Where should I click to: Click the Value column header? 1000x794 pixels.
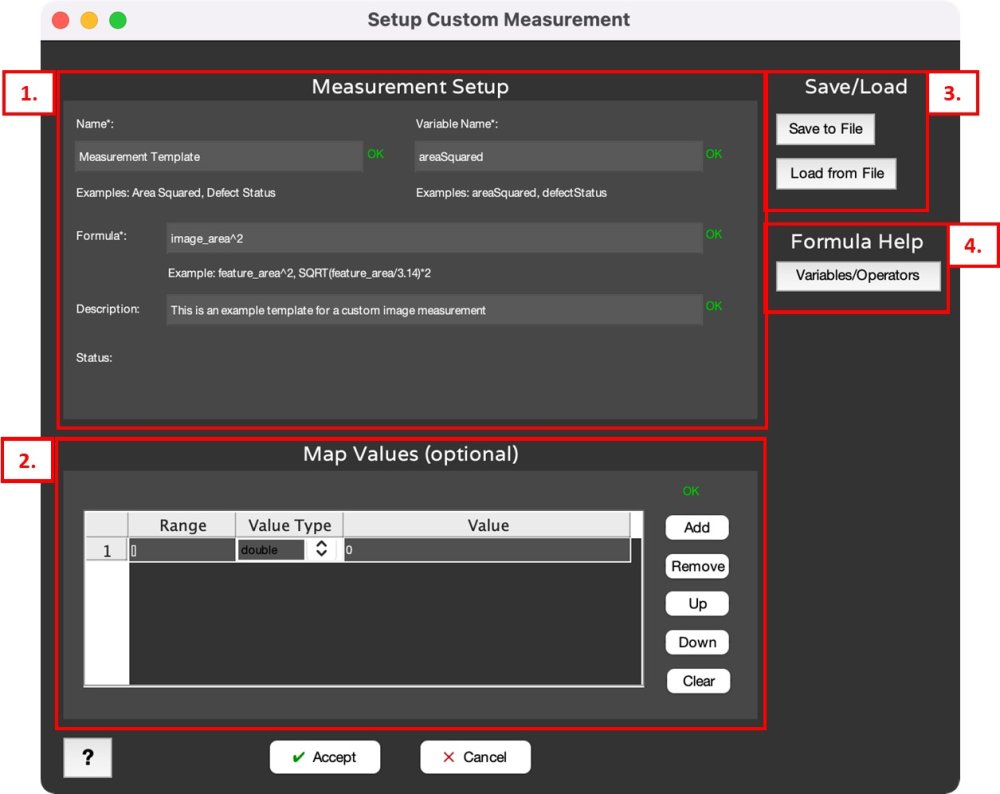pos(488,525)
